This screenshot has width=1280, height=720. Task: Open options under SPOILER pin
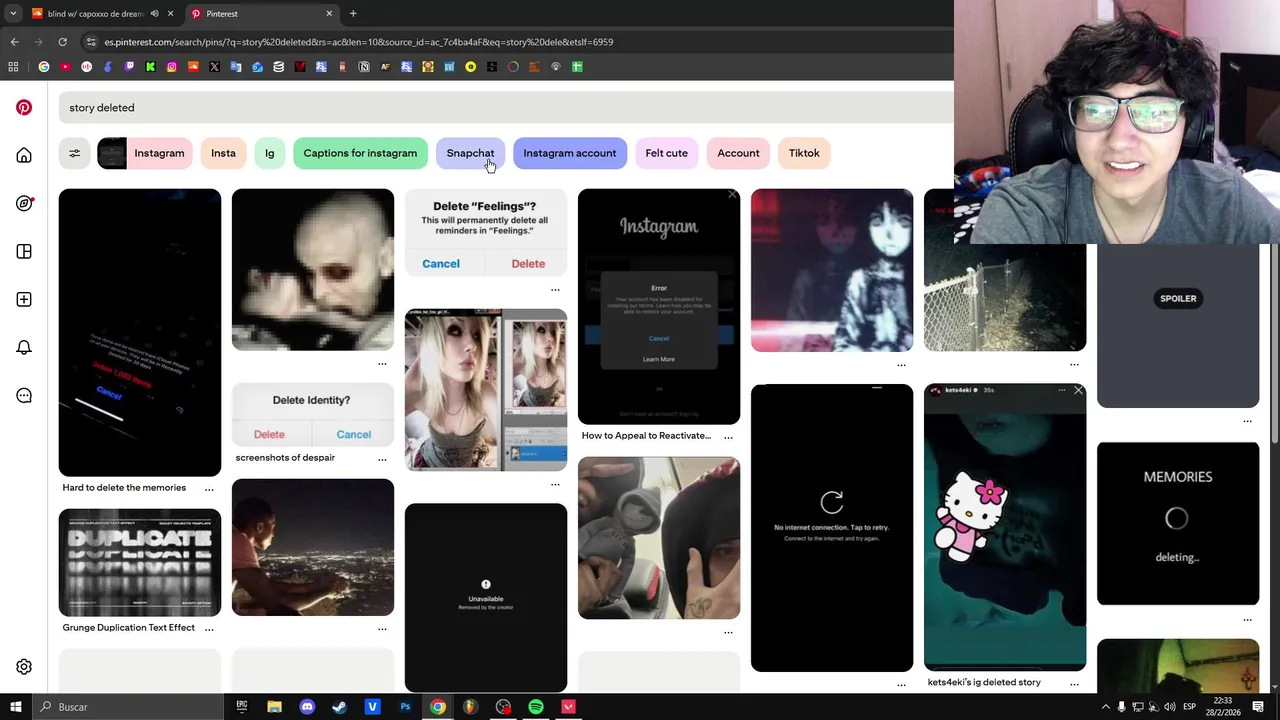(x=1247, y=421)
